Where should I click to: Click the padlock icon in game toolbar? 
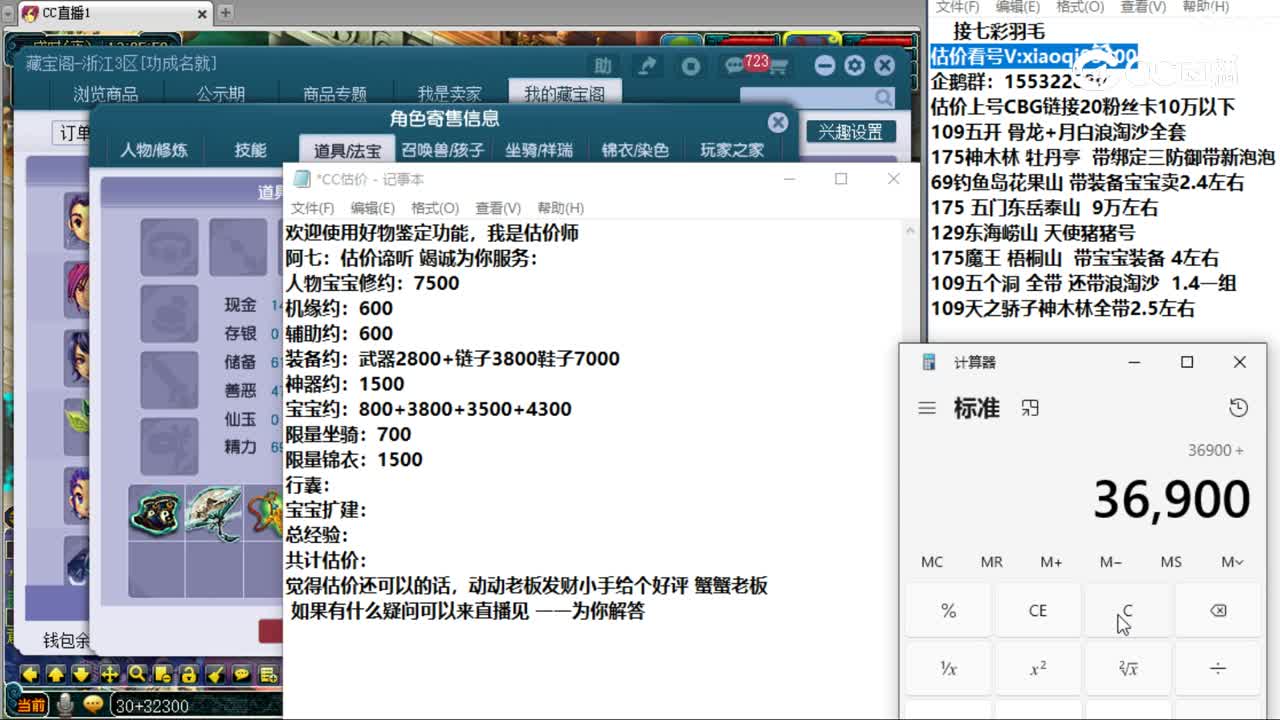187,674
